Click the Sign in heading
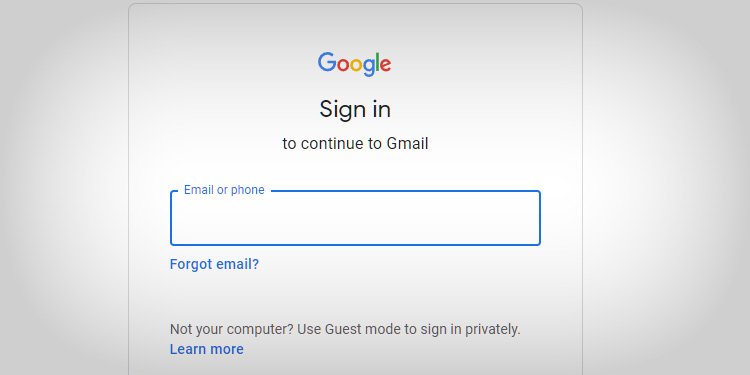Screen dimensions: 750x375 [355, 110]
